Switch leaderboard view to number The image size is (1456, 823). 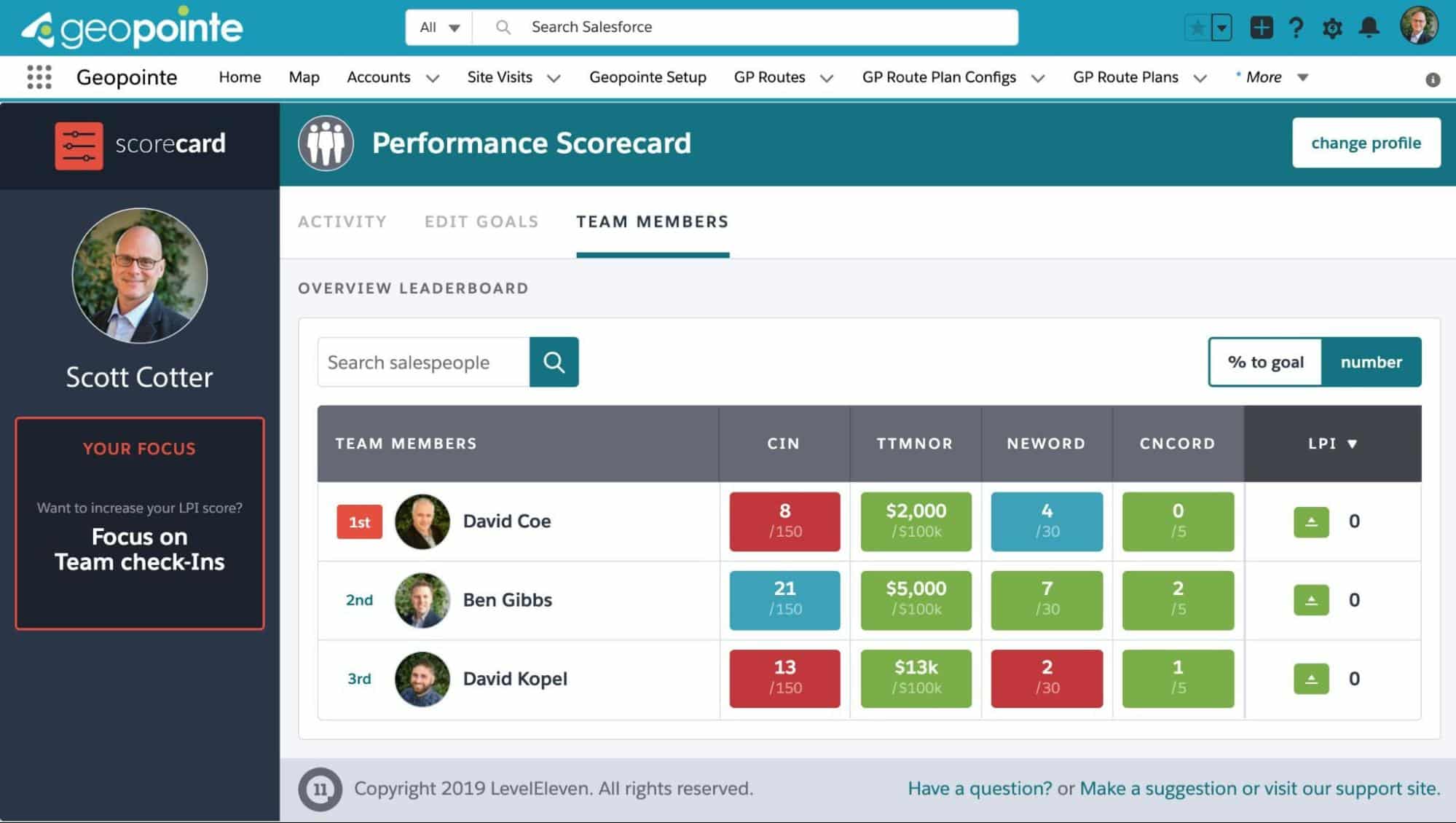pos(1371,362)
